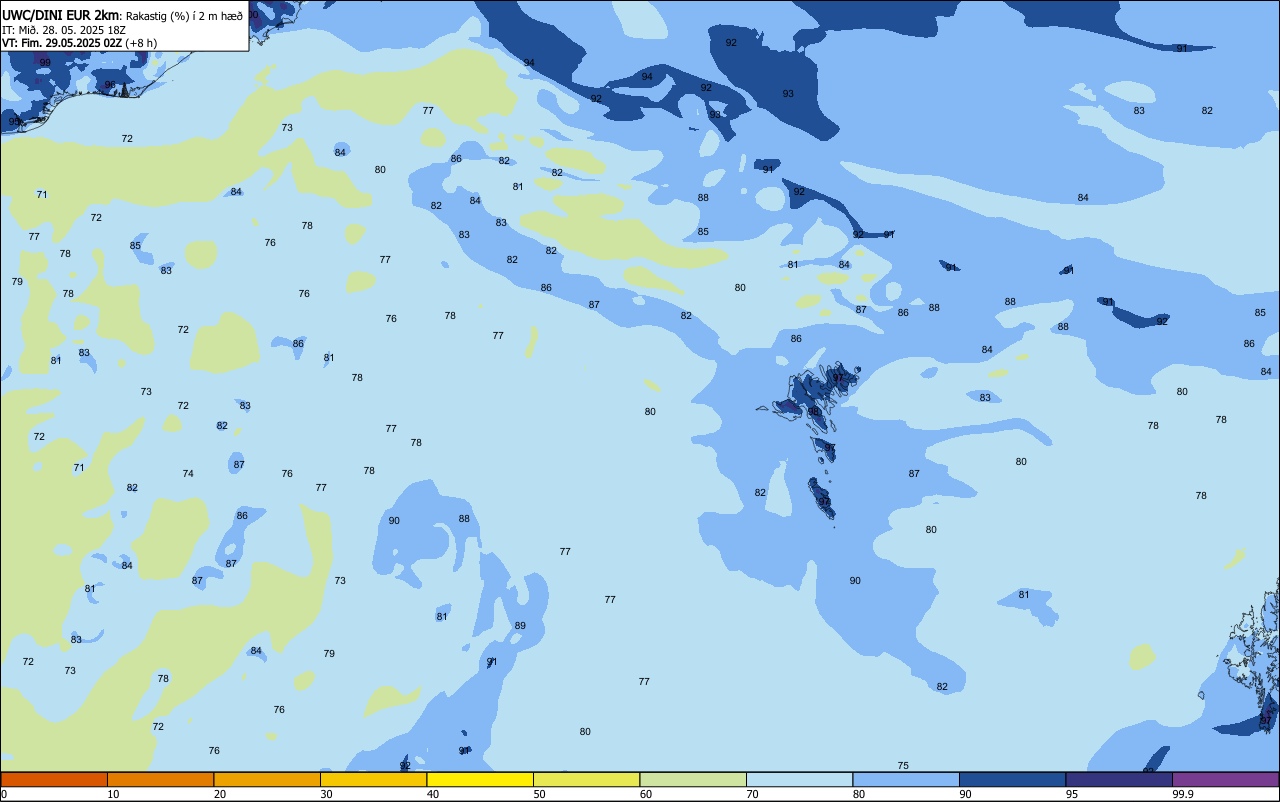
Task: Pick the light blue 70–80 legend swatch
Action: click(800, 779)
